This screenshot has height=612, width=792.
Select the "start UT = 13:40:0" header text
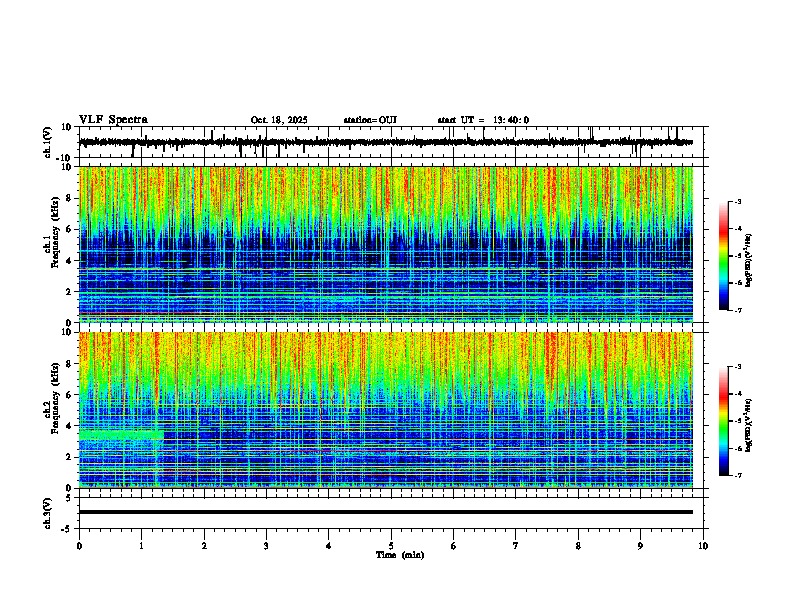(483, 120)
